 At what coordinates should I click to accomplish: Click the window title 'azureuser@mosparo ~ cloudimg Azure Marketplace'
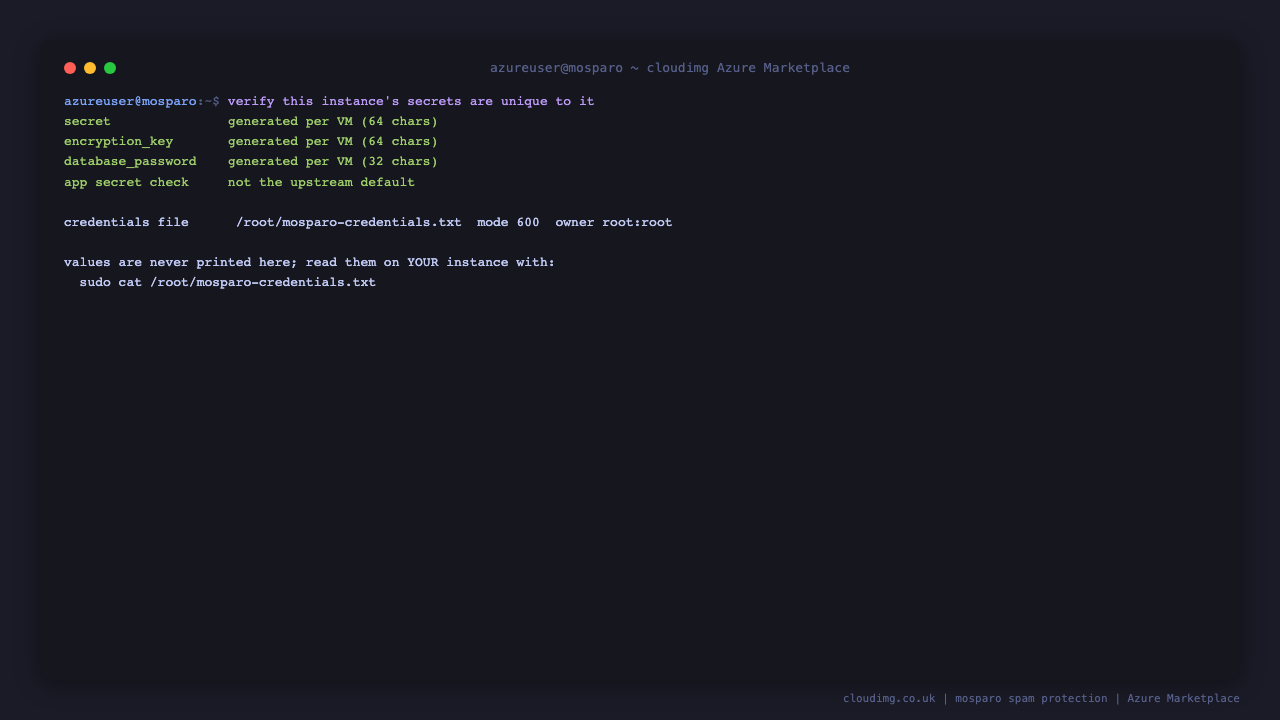click(x=670, y=68)
